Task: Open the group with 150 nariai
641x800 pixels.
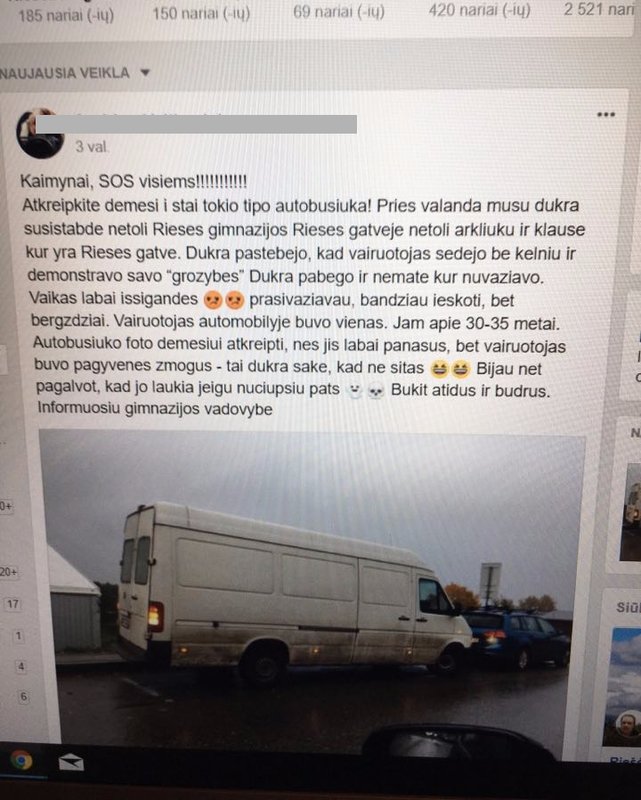Action: pyautogui.click(x=201, y=13)
